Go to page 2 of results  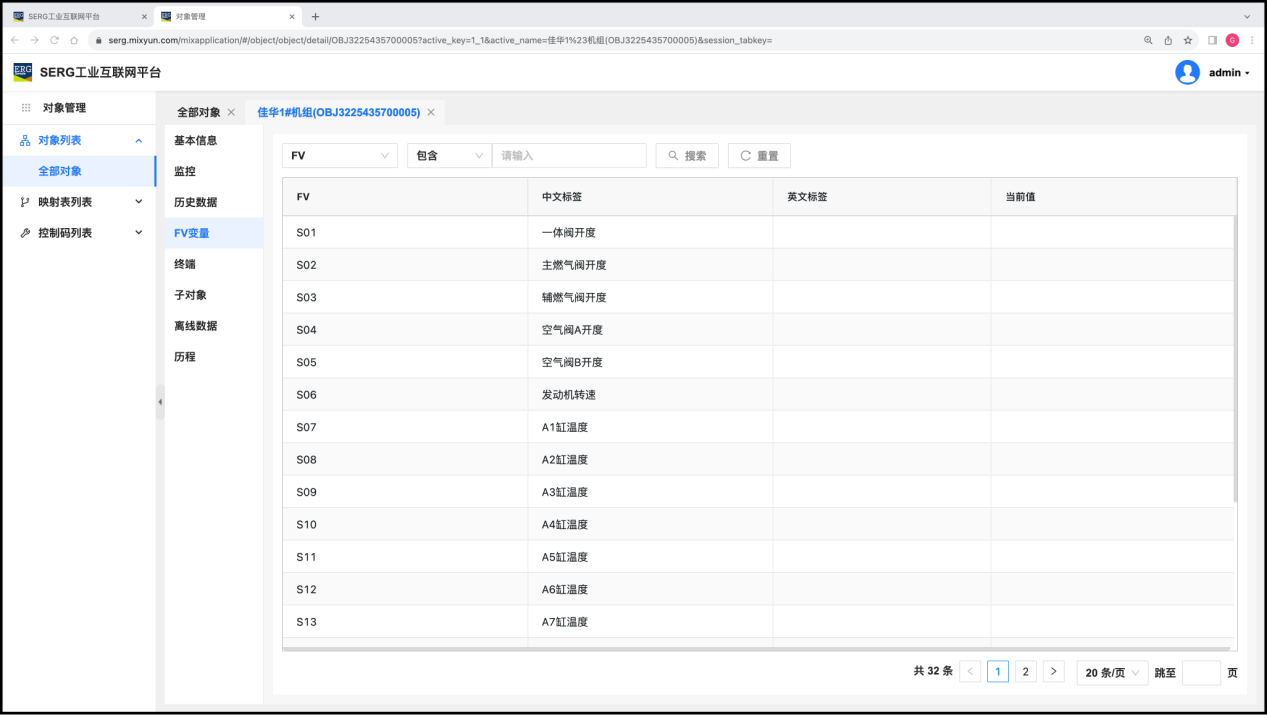coord(1025,672)
